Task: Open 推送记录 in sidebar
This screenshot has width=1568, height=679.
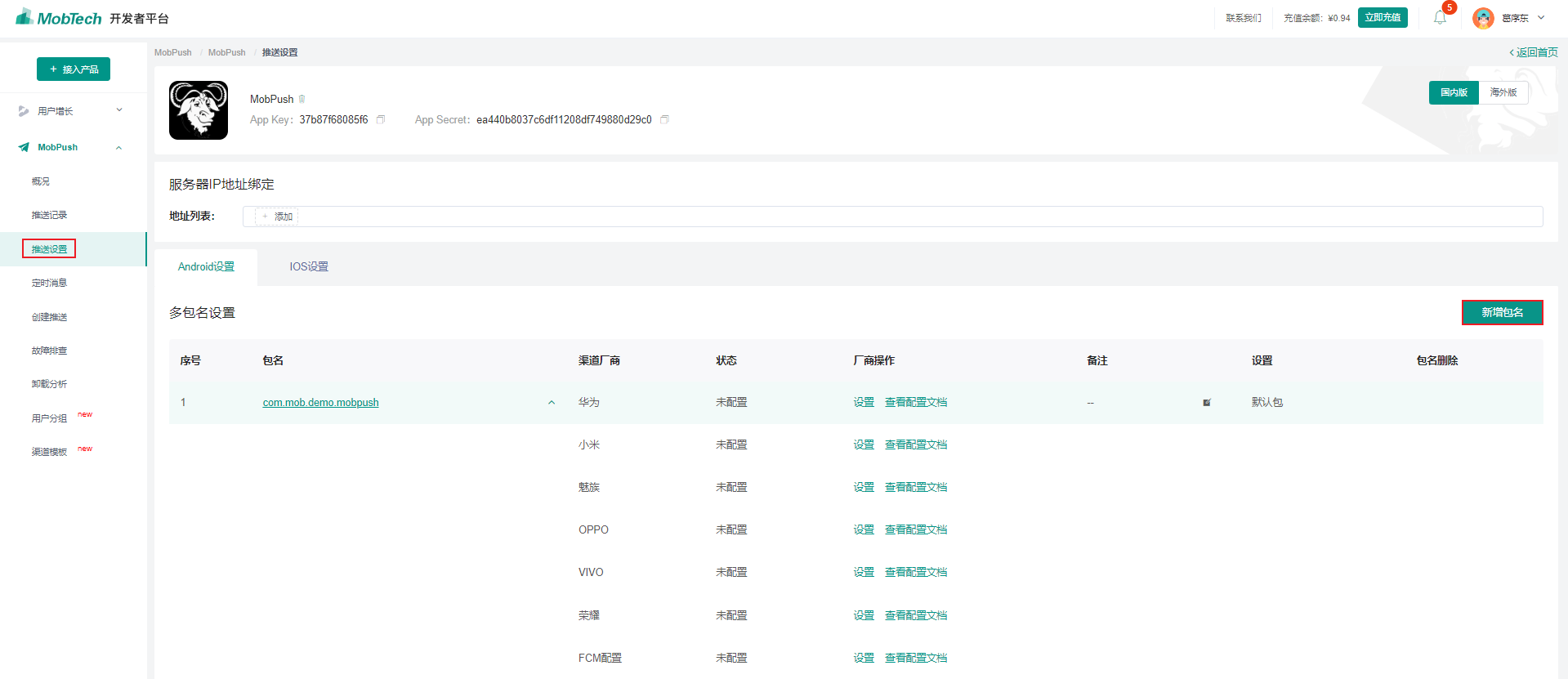Action: (49, 215)
